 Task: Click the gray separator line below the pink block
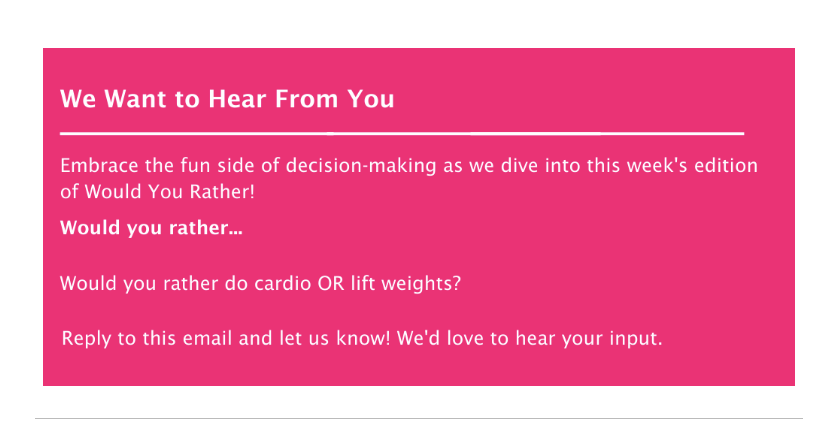(419, 418)
